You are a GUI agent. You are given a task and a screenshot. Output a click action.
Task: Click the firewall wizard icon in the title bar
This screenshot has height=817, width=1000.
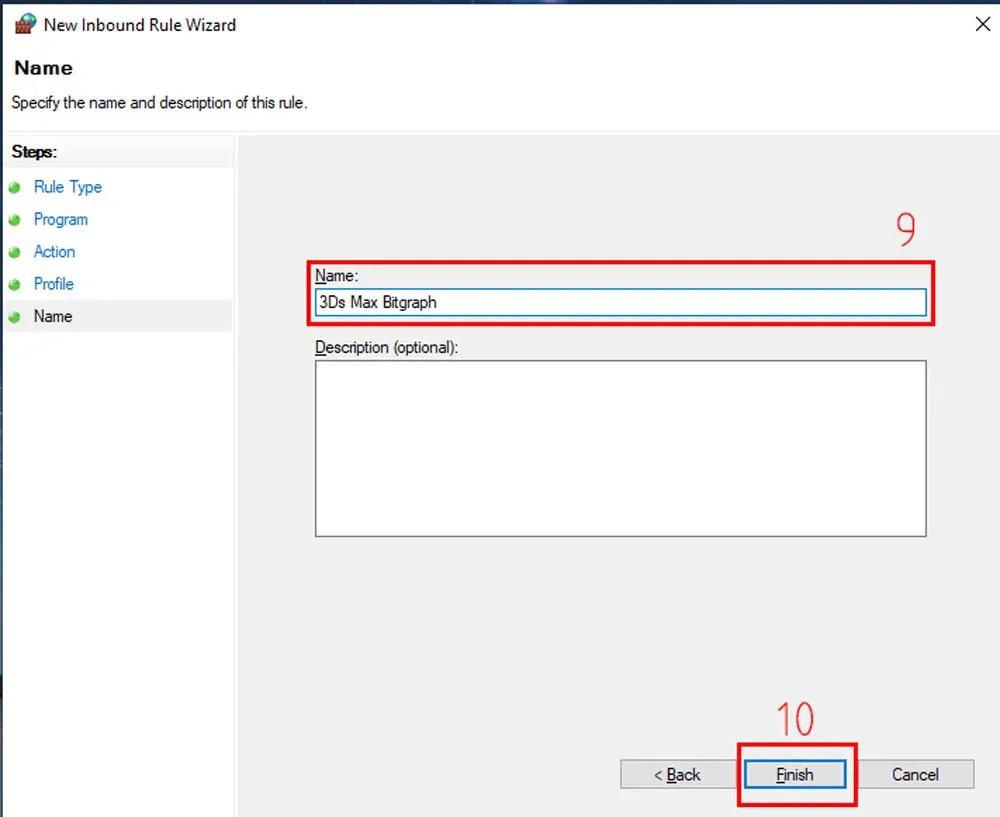[26, 24]
